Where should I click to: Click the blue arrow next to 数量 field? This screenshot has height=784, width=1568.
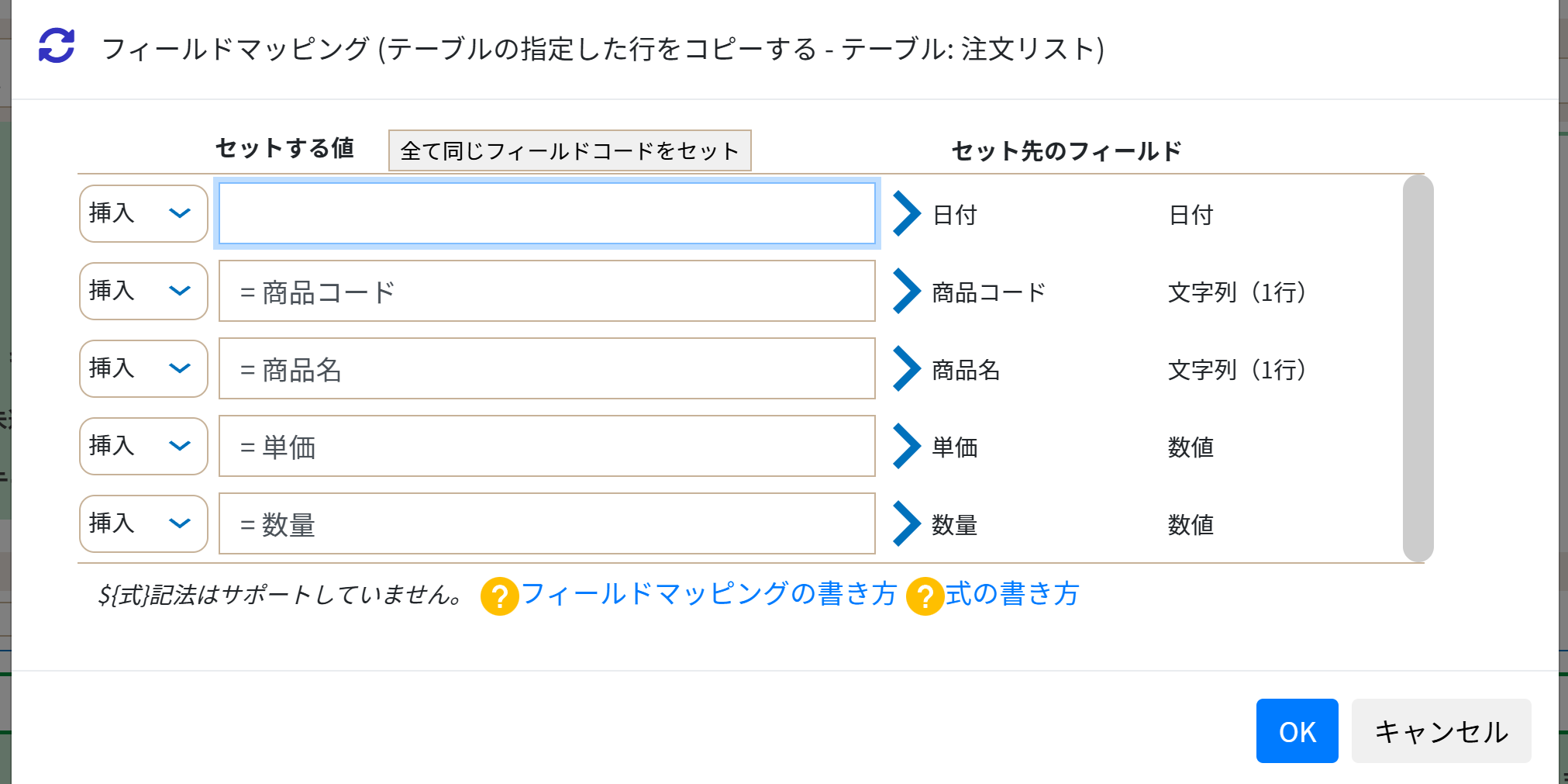point(906,523)
